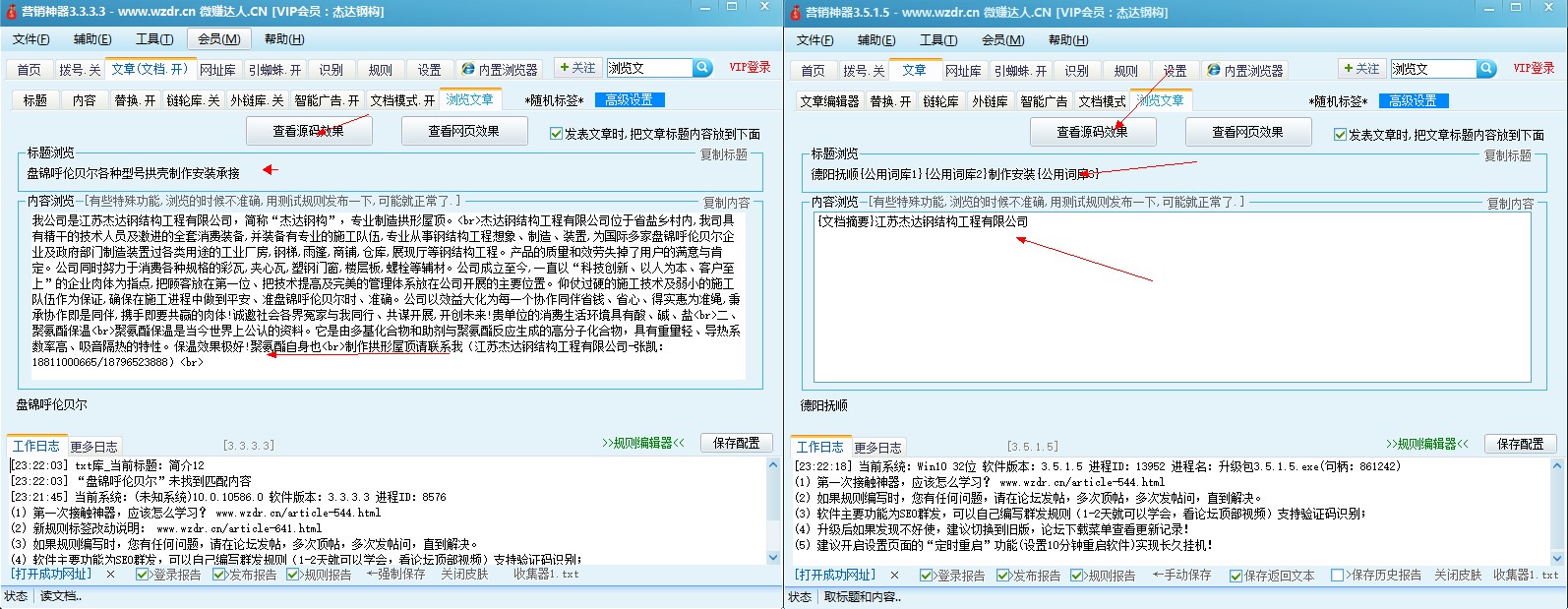This screenshot has height=609, width=1568.
Task: Click search input field in 3.3.3.3 window
Action: (649, 68)
